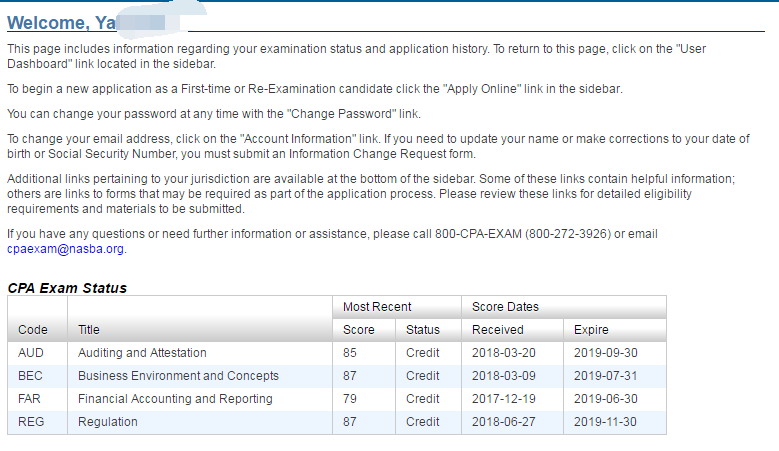Click Financial Accounting and Reporting title

[175, 399]
